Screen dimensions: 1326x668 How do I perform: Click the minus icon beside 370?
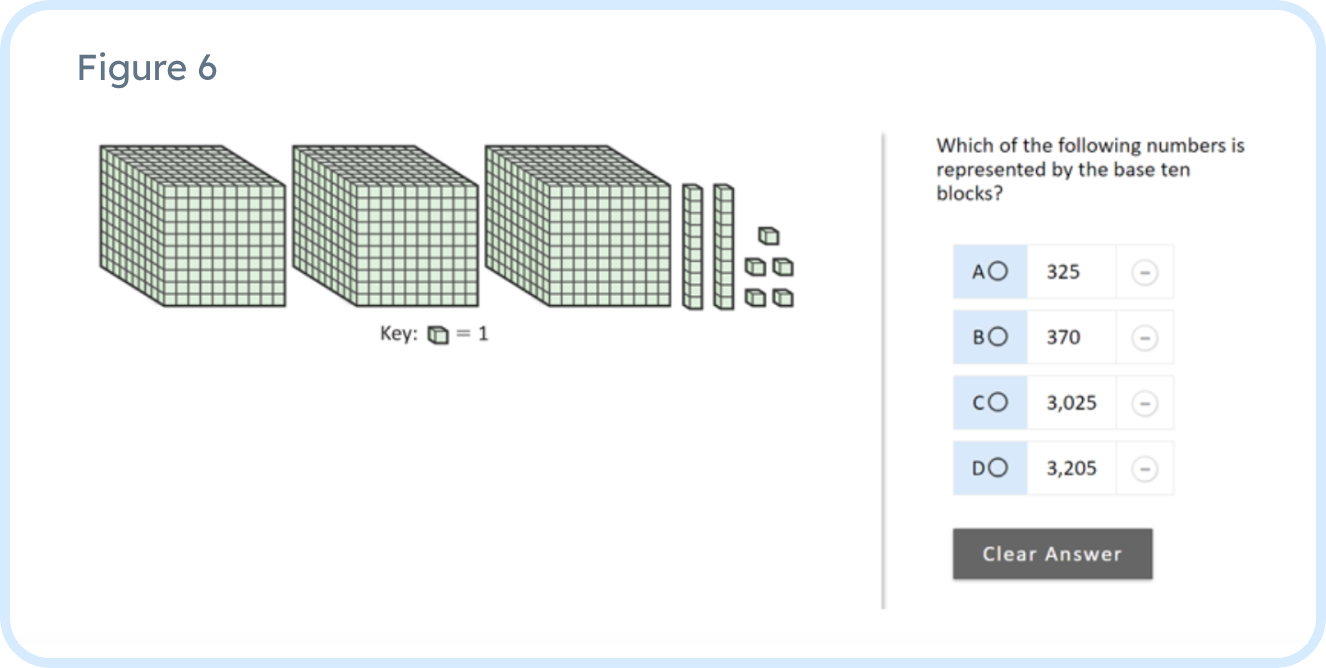point(1145,338)
